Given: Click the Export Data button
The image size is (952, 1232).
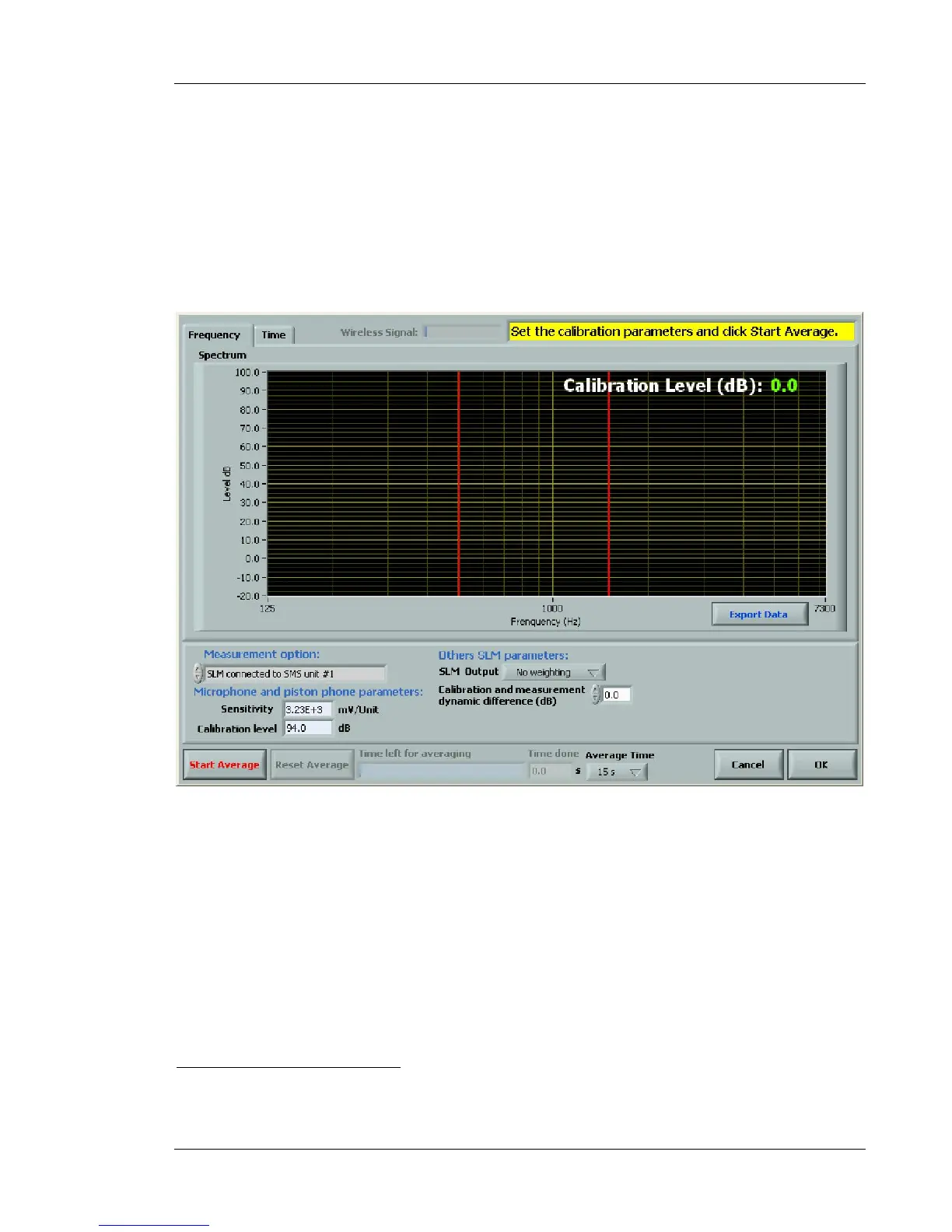Looking at the screenshot, I should (x=759, y=614).
